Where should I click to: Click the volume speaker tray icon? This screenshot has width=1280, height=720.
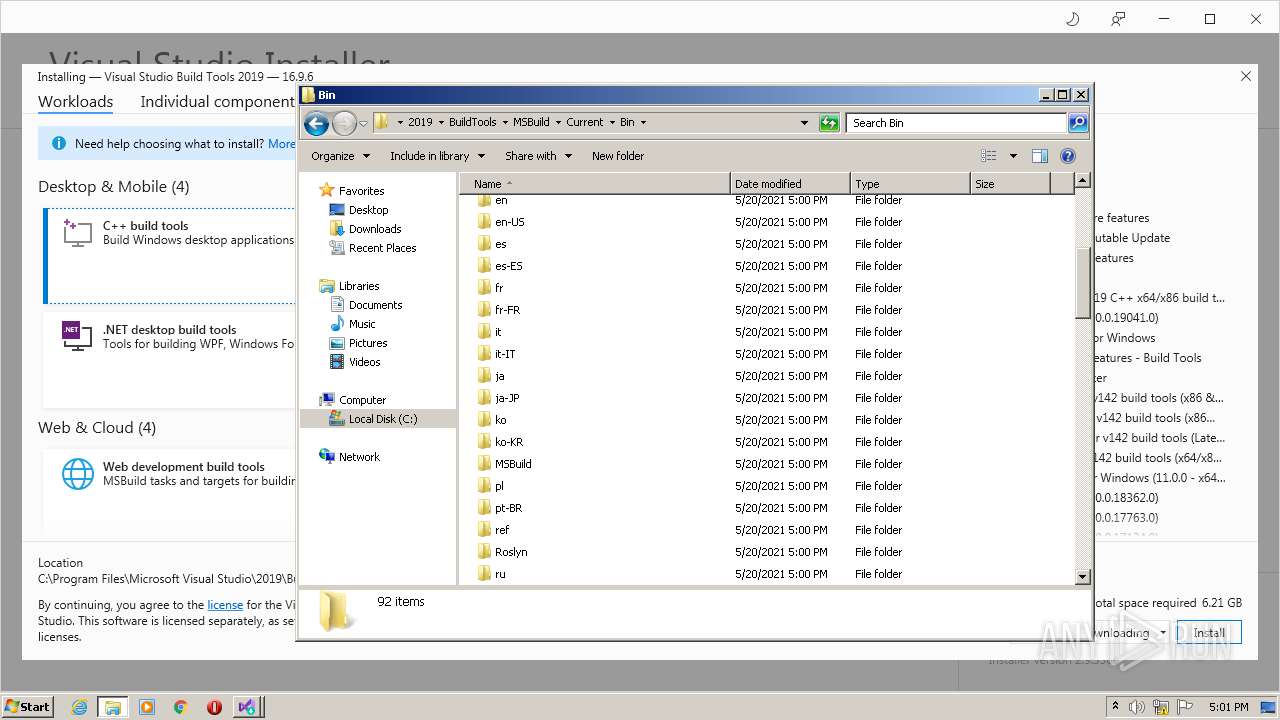tap(1138, 707)
